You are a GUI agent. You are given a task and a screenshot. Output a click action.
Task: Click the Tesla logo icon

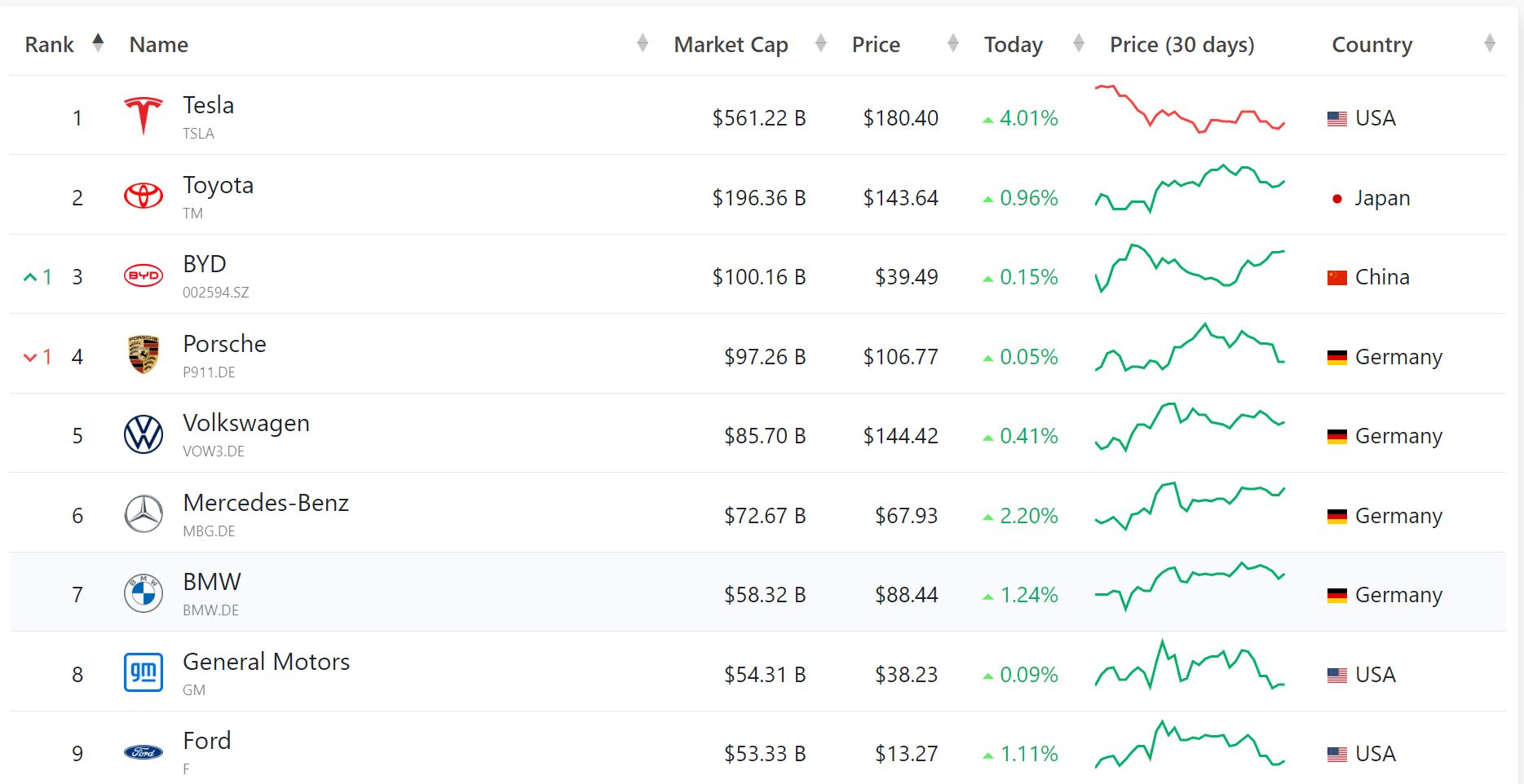[144, 116]
